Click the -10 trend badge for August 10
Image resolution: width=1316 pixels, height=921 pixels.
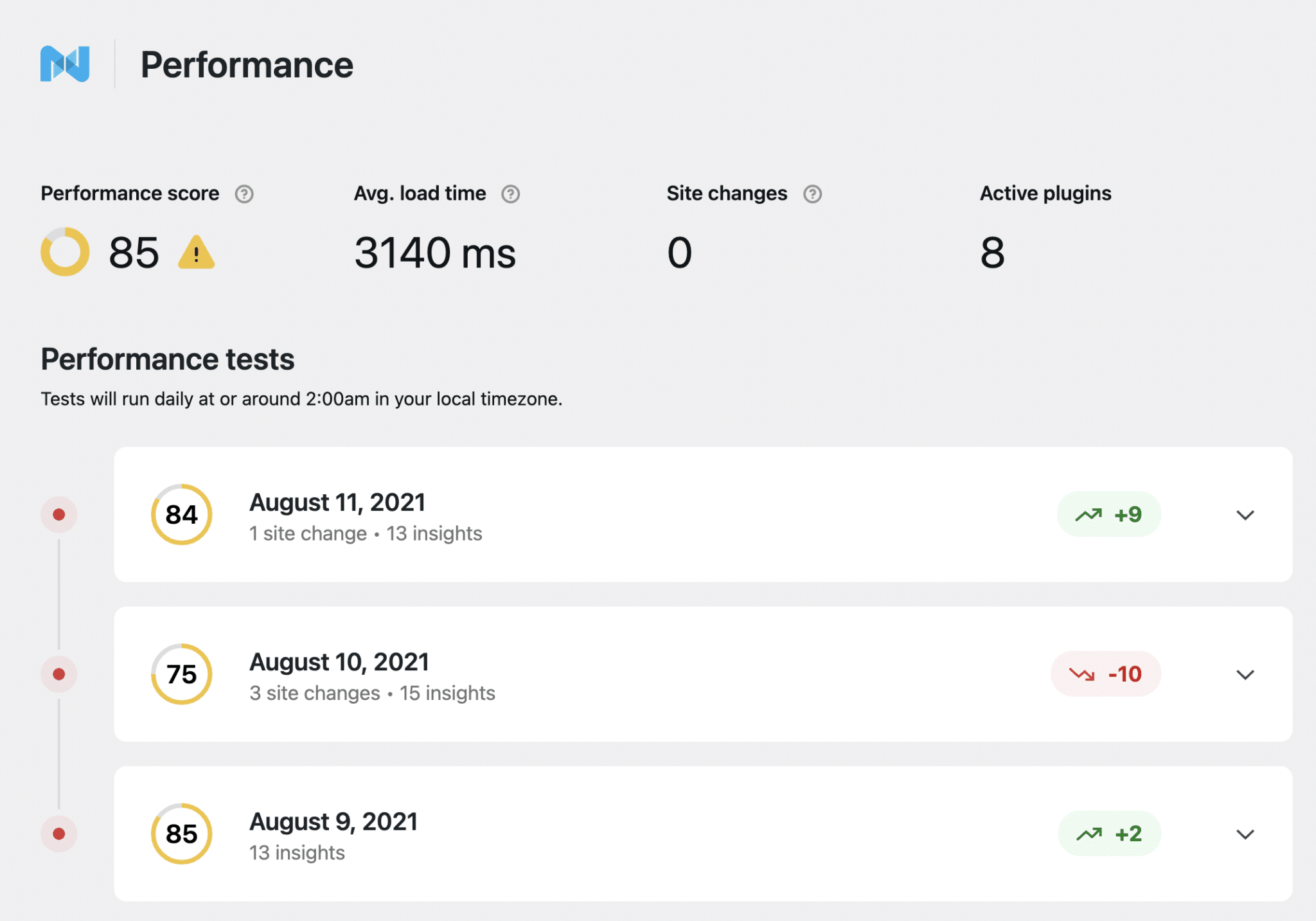click(1106, 674)
